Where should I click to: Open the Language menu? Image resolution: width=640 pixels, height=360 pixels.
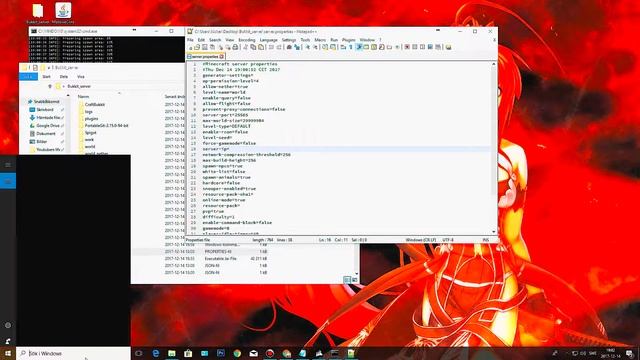269,40
